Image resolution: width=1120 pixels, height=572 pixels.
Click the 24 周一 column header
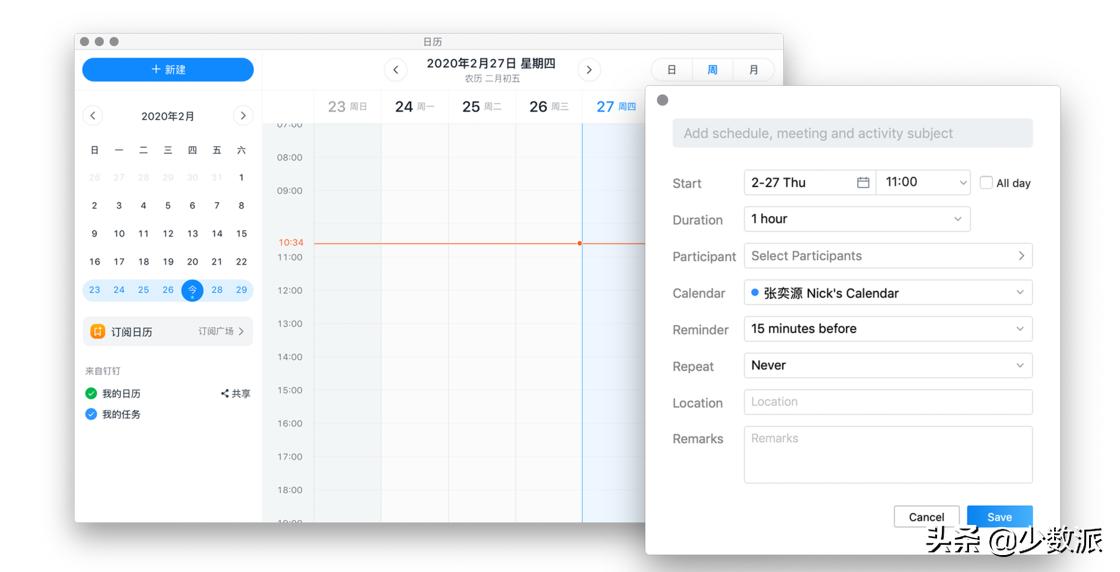(x=414, y=106)
